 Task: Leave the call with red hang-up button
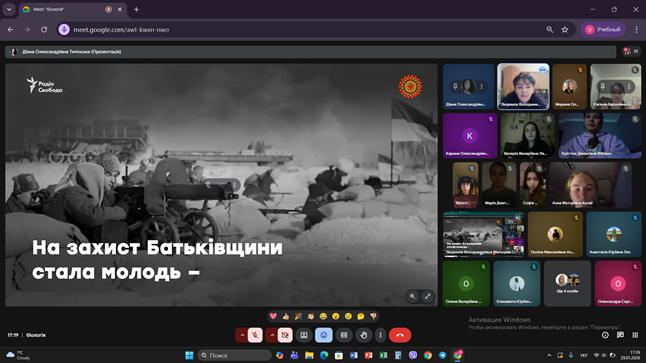pyautogui.click(x=400, y=335)
